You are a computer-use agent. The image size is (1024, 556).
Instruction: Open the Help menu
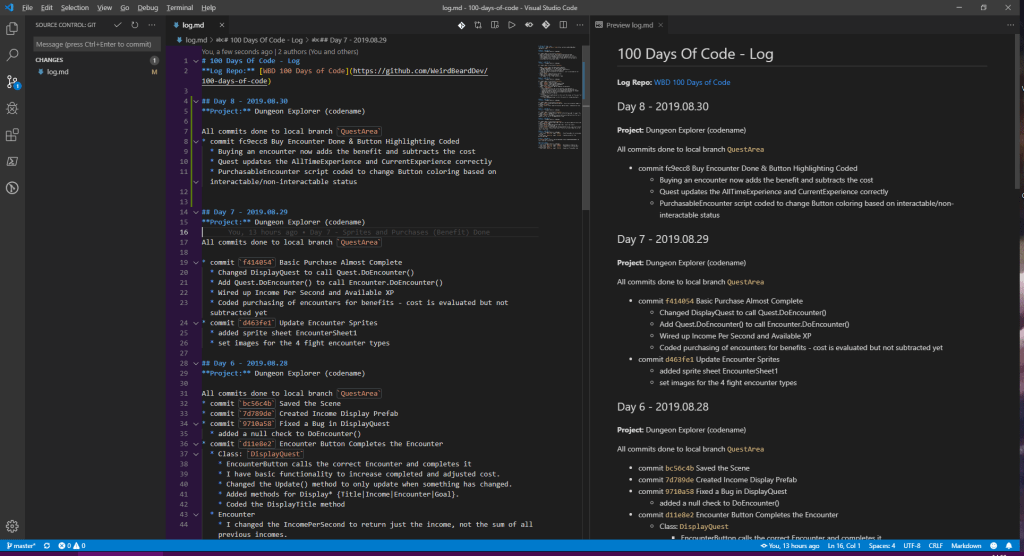pos(208,8)
